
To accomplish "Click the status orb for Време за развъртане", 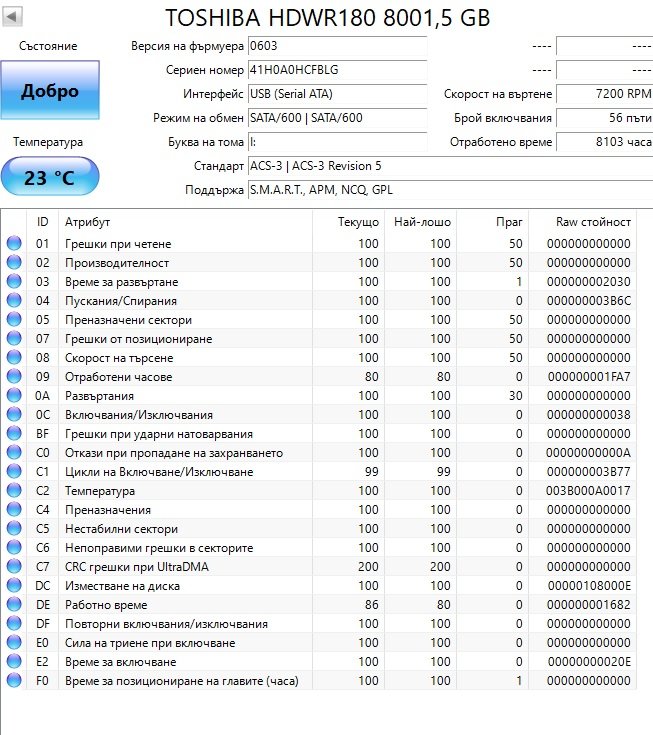I will click(14, 282).
